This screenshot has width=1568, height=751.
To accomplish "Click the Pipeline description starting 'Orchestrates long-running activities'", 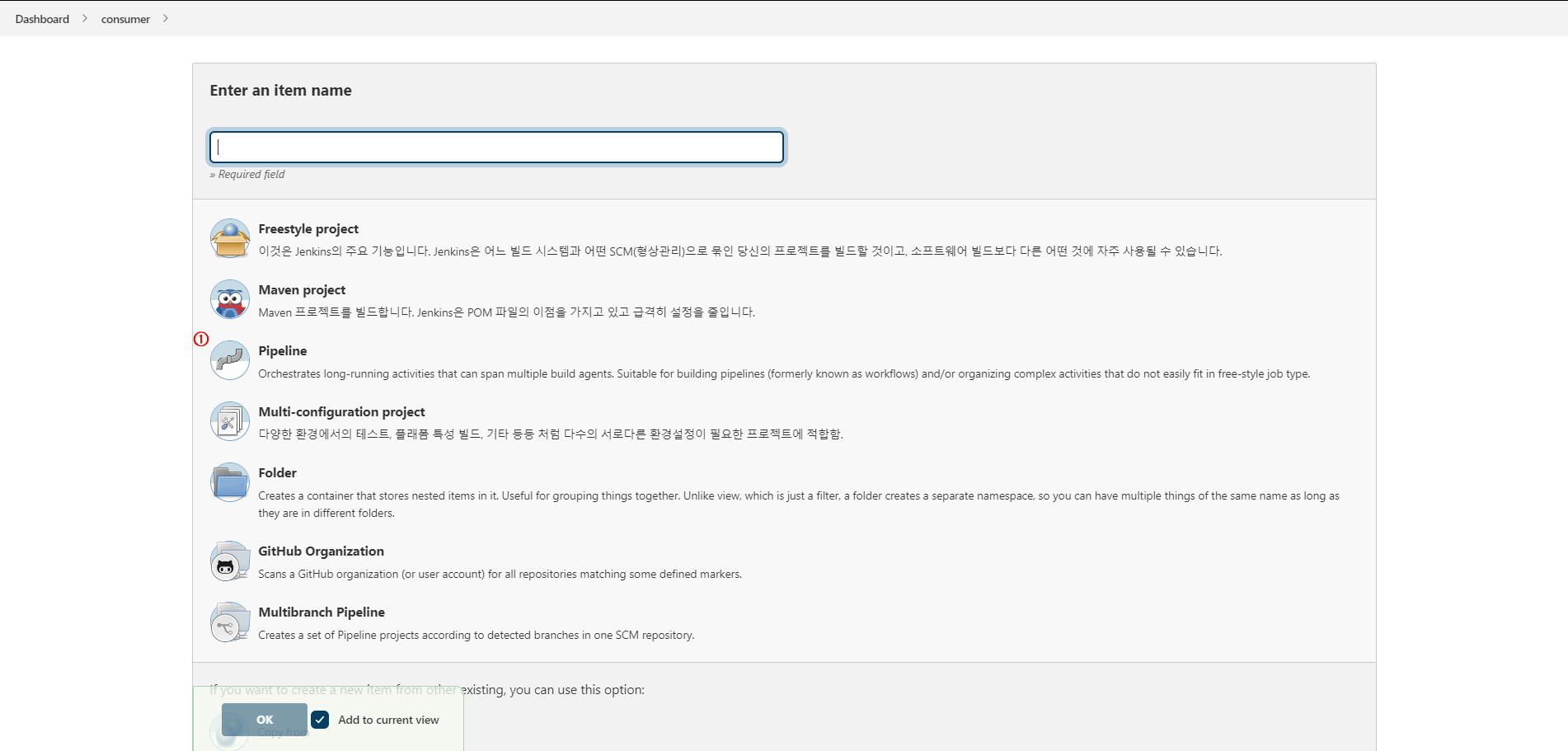I will click(784, 374).
